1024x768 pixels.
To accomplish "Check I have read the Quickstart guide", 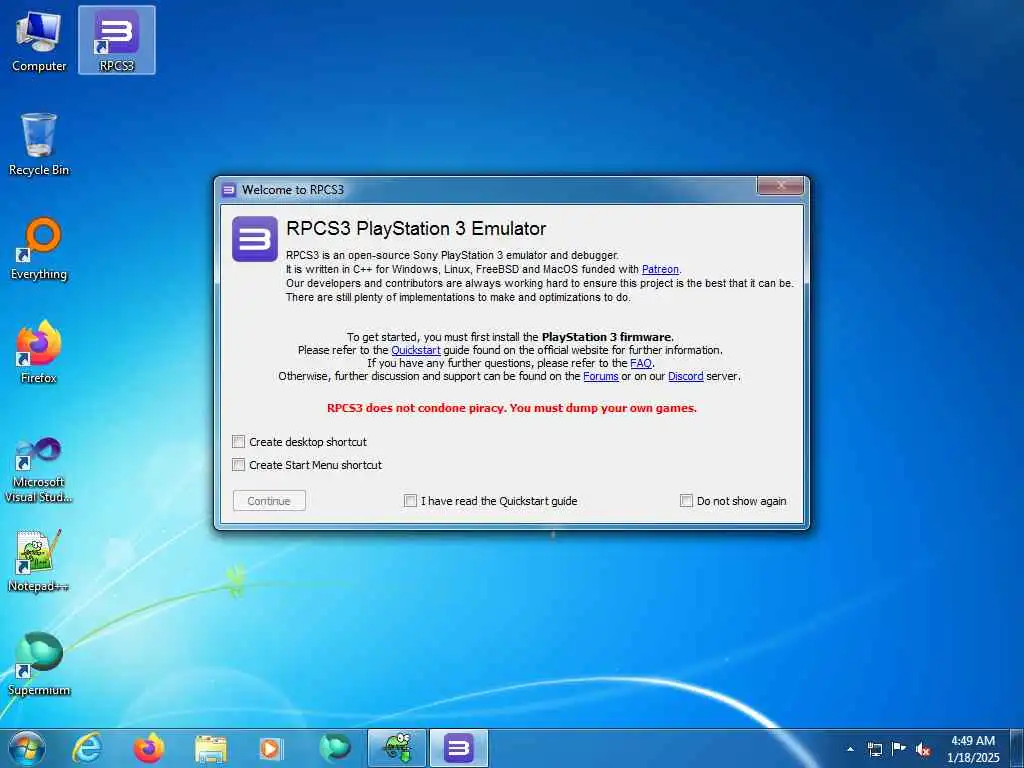I will click(410, 501).
